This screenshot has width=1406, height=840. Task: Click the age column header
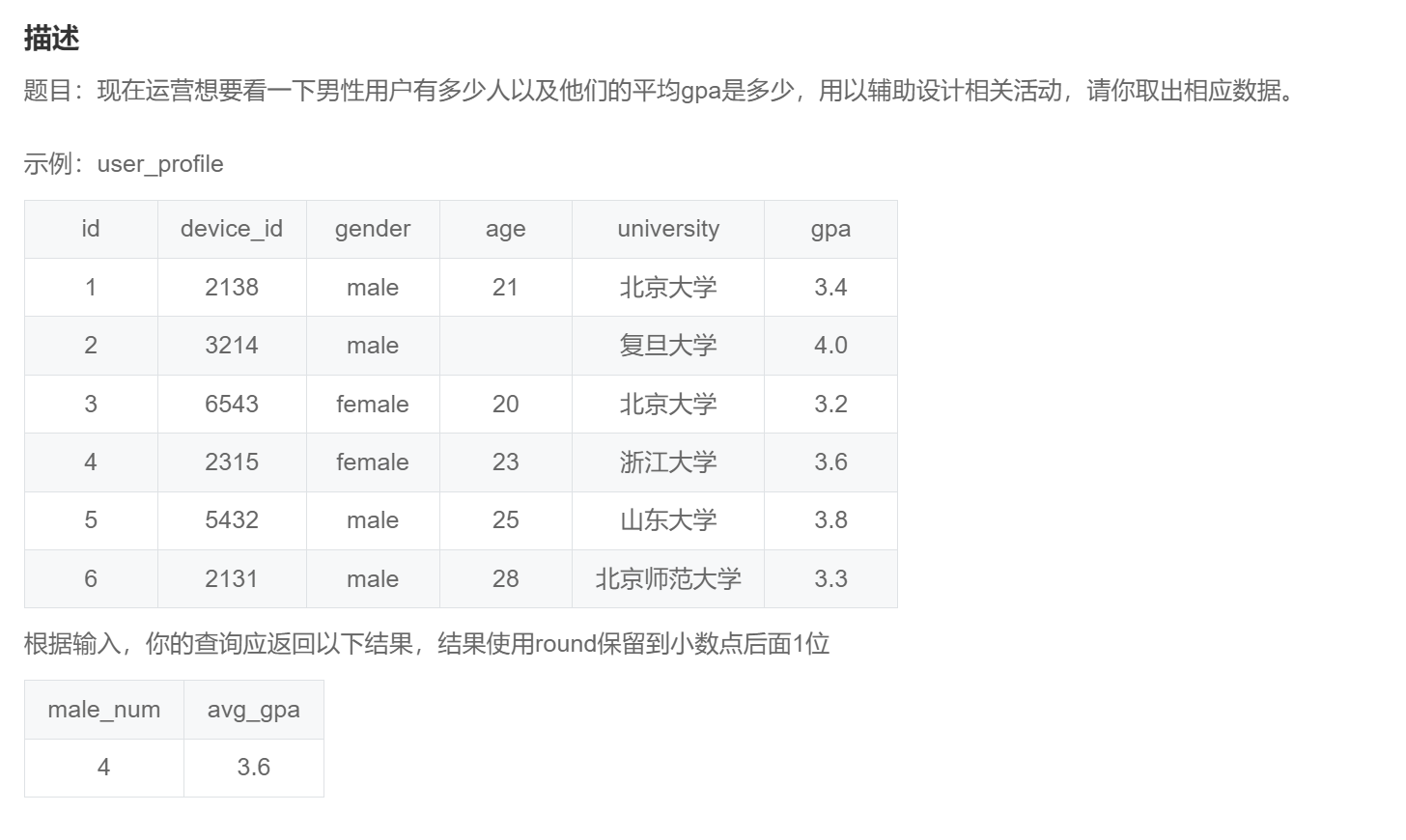point(505,229)
